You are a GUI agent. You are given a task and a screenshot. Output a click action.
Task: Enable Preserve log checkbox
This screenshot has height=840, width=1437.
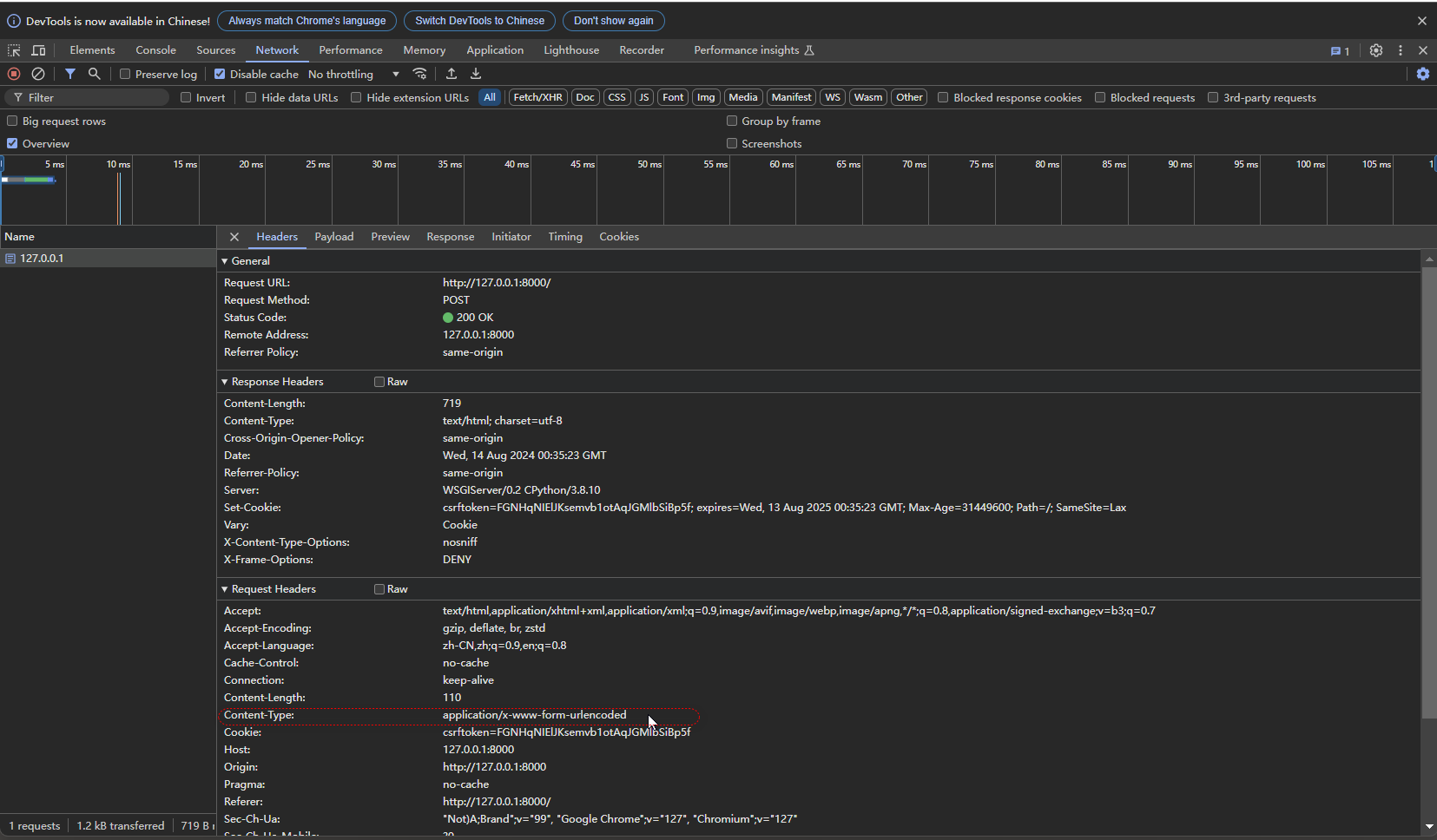125,74
